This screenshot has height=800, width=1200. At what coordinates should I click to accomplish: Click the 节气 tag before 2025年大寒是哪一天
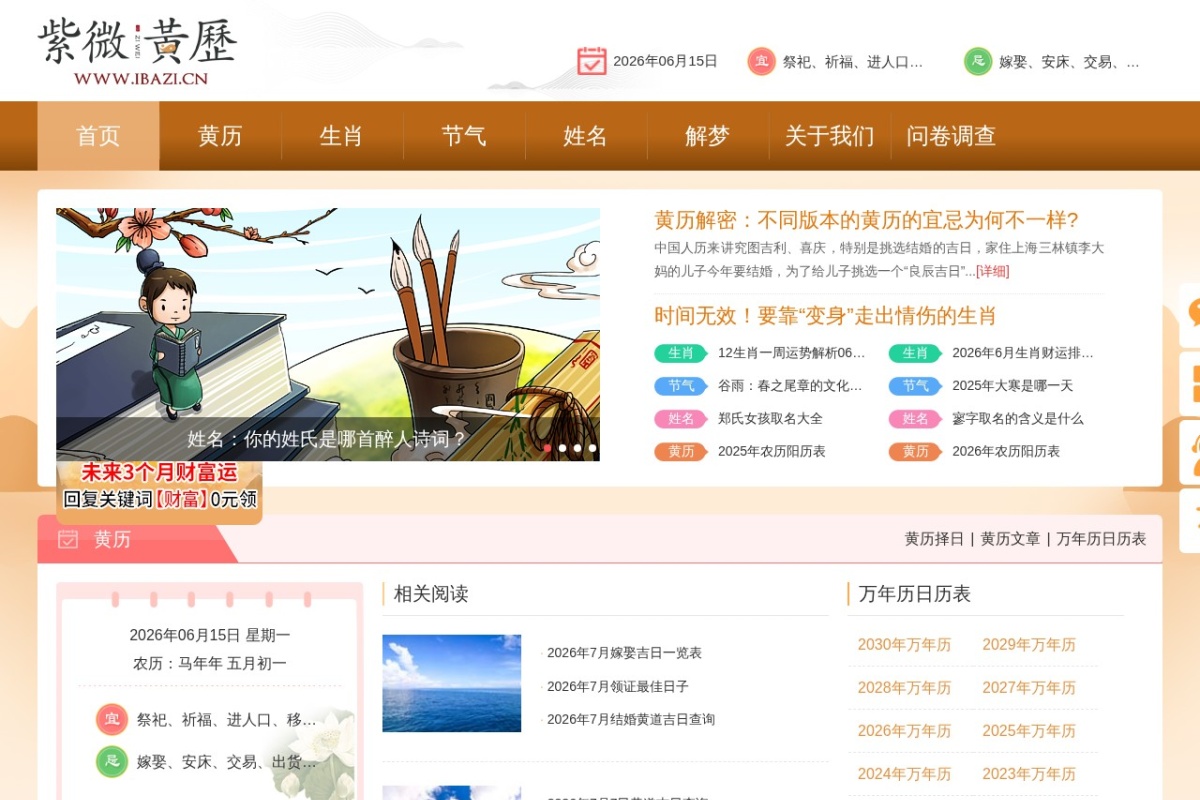tap(915, 386)
